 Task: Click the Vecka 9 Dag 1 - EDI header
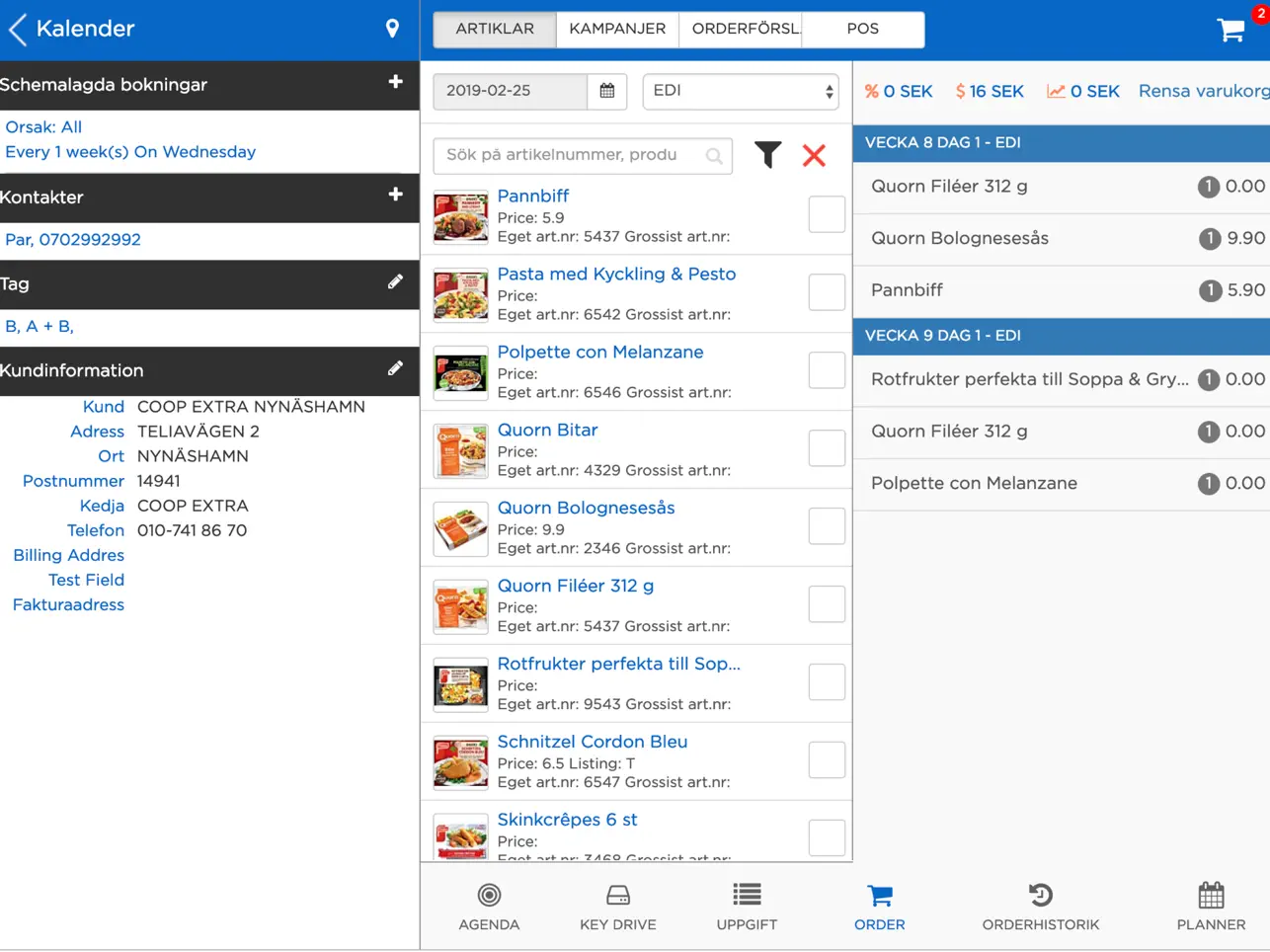pos(1062,336)
